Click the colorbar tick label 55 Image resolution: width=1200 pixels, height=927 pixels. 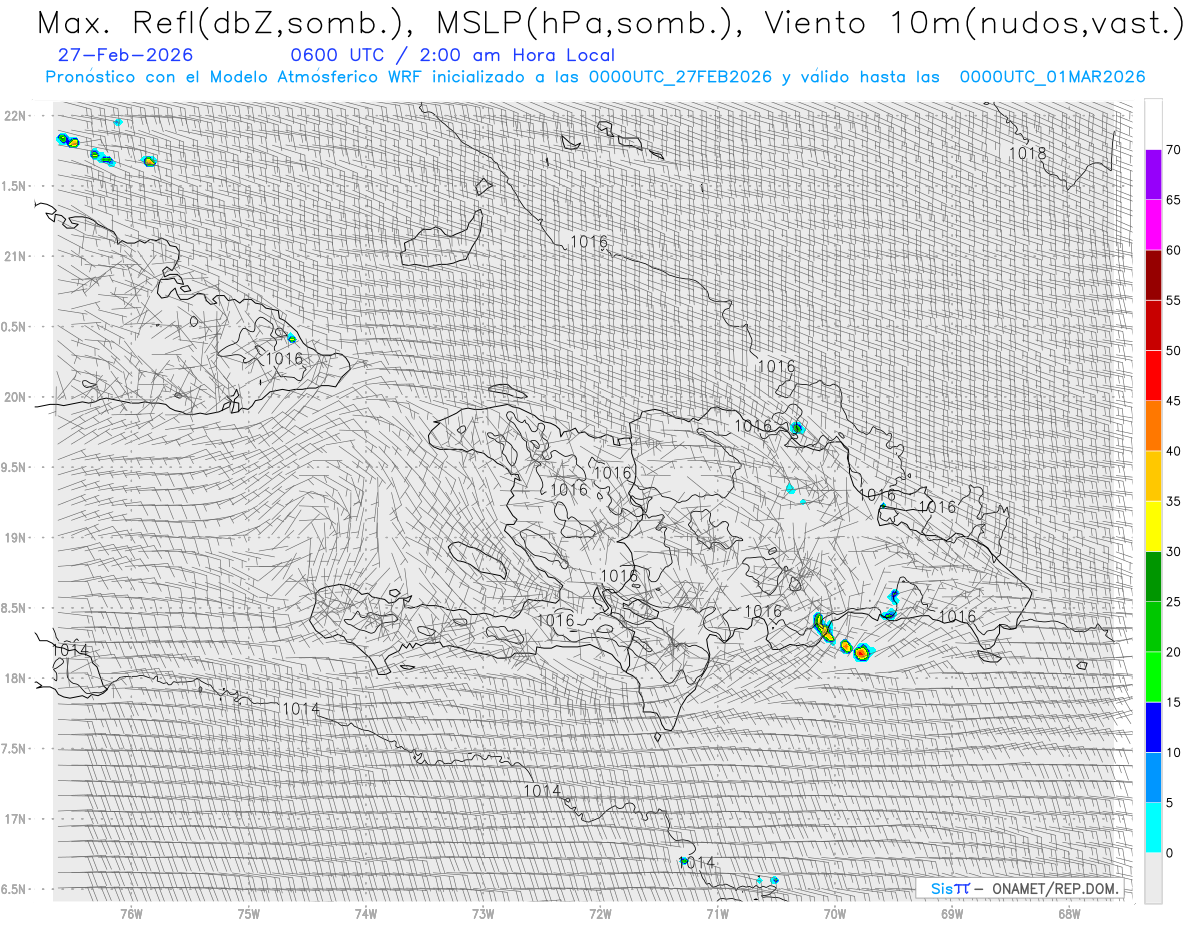pos(1174,300)
